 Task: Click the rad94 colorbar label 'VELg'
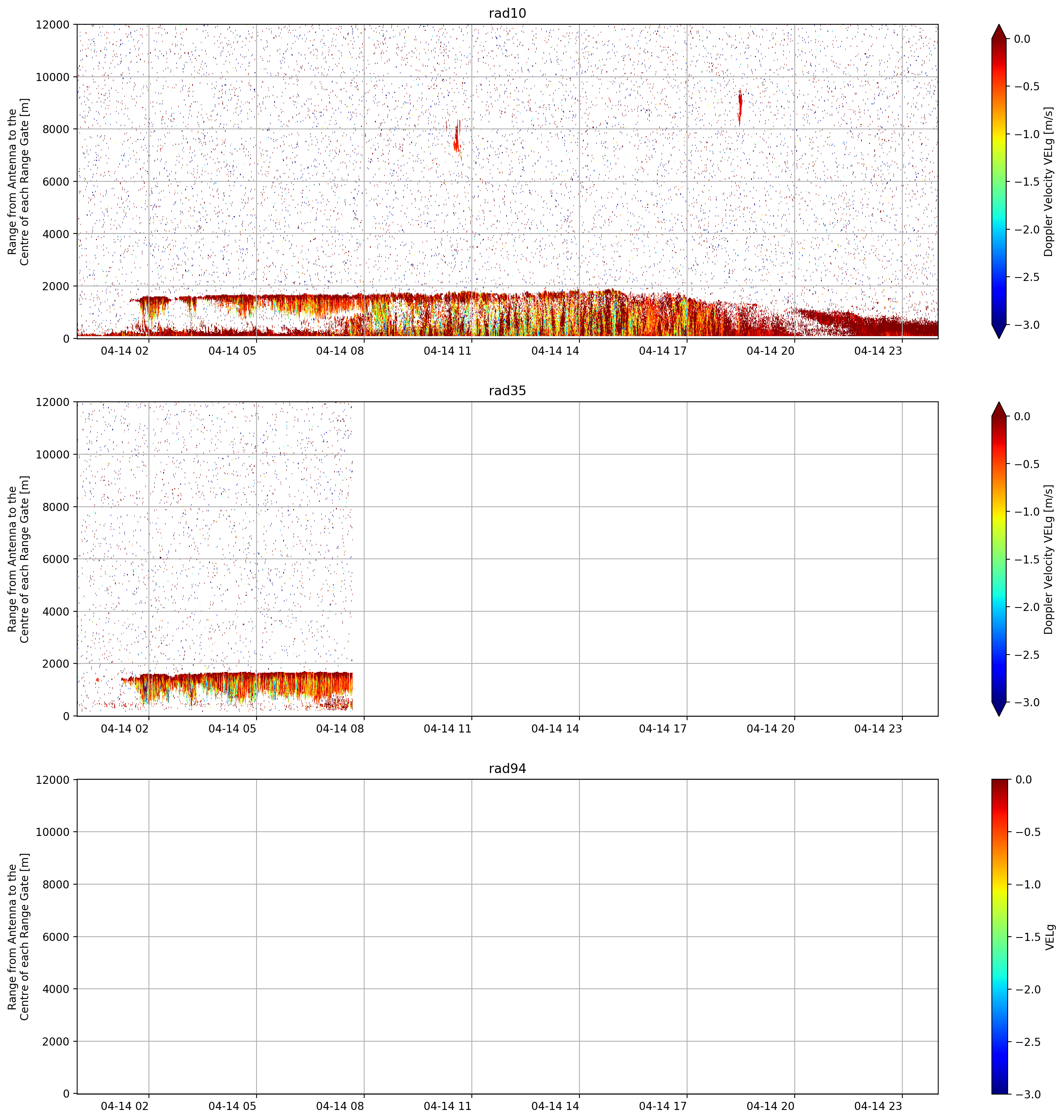[x=1050, y=937]
